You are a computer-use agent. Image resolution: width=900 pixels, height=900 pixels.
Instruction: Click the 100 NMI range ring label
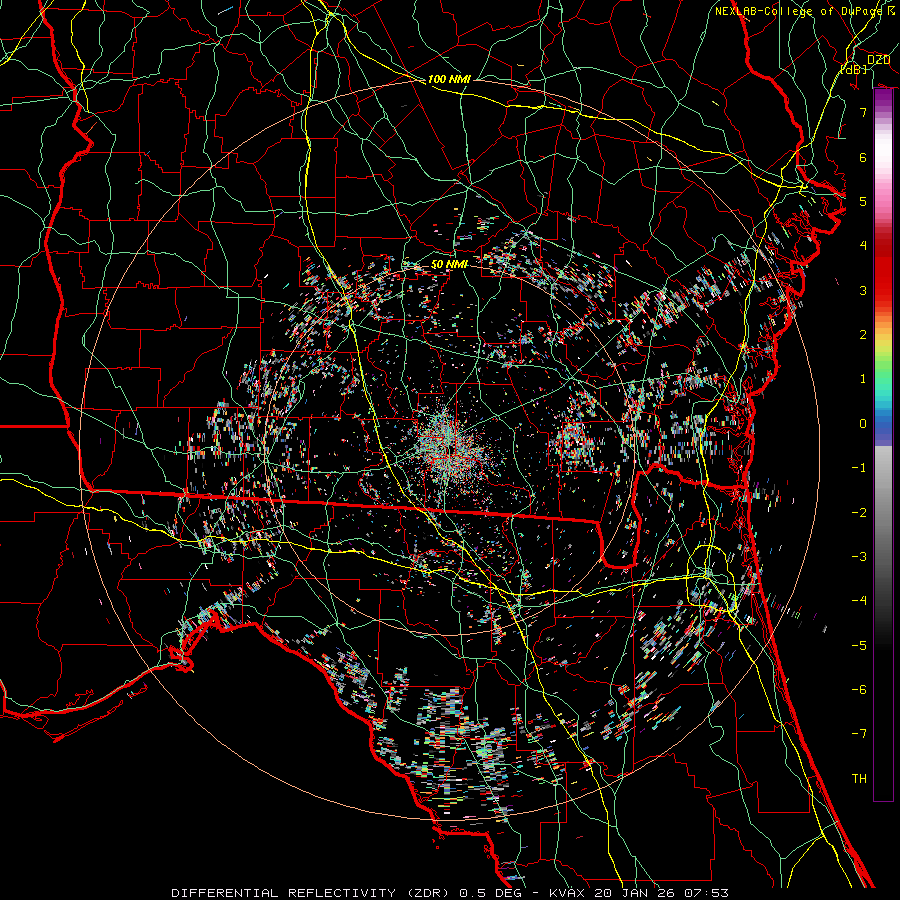point(449,79)
